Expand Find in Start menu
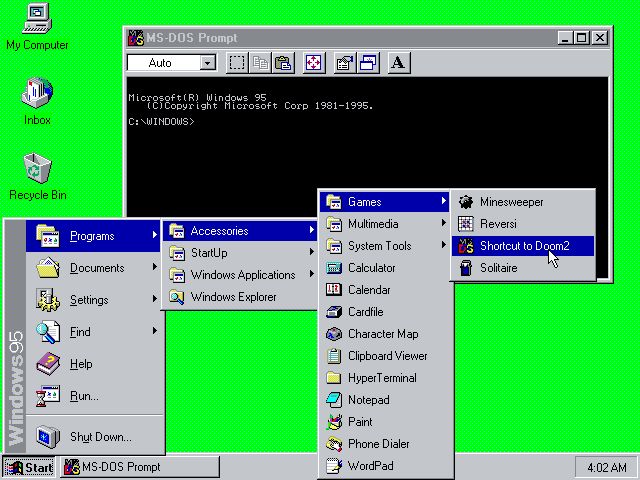This screenshot has height=480, width=640. click(x=93, y=331)
